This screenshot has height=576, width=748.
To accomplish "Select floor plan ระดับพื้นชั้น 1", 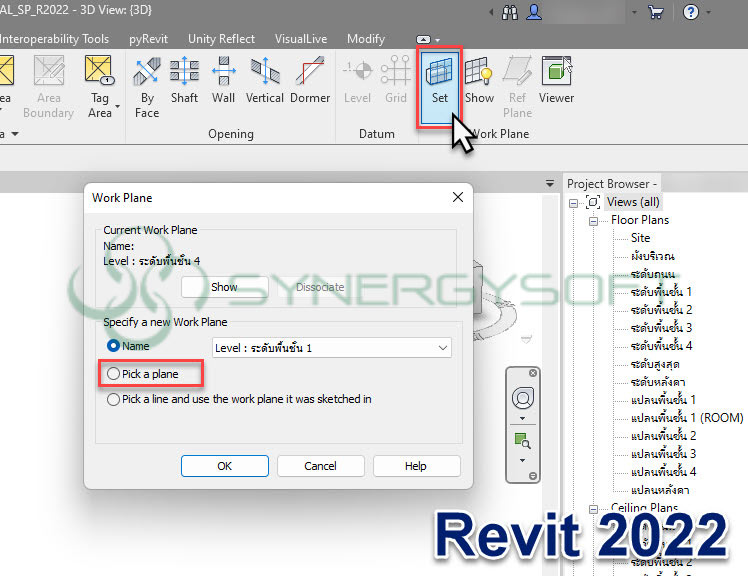I will [661, 292].
